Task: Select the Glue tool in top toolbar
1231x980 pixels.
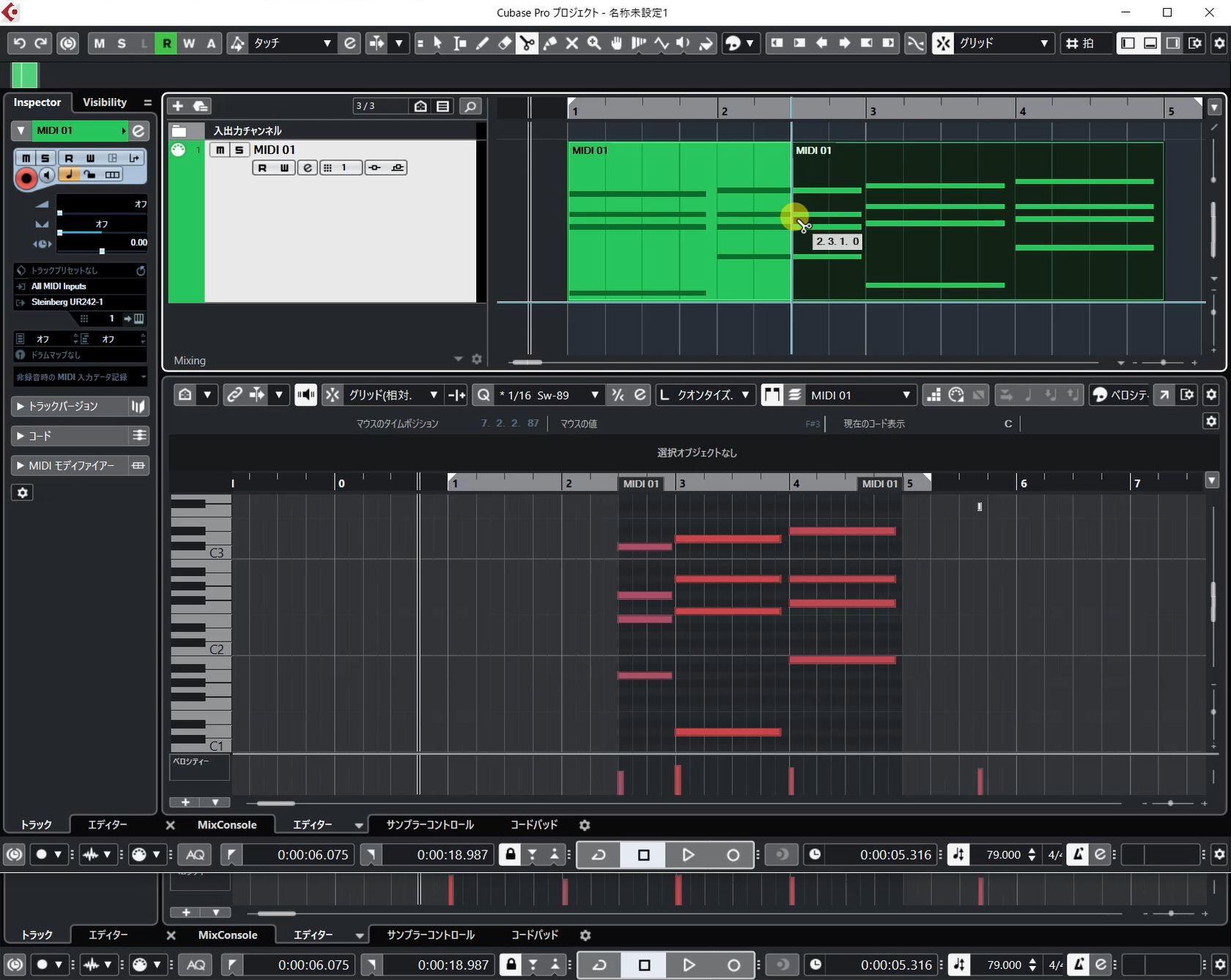Action: click(550, 43)
